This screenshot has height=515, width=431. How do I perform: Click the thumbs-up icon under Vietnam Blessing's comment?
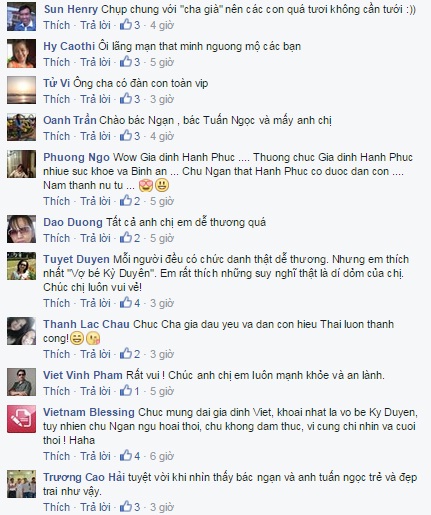pyautogui.click(x=126, y=456)
